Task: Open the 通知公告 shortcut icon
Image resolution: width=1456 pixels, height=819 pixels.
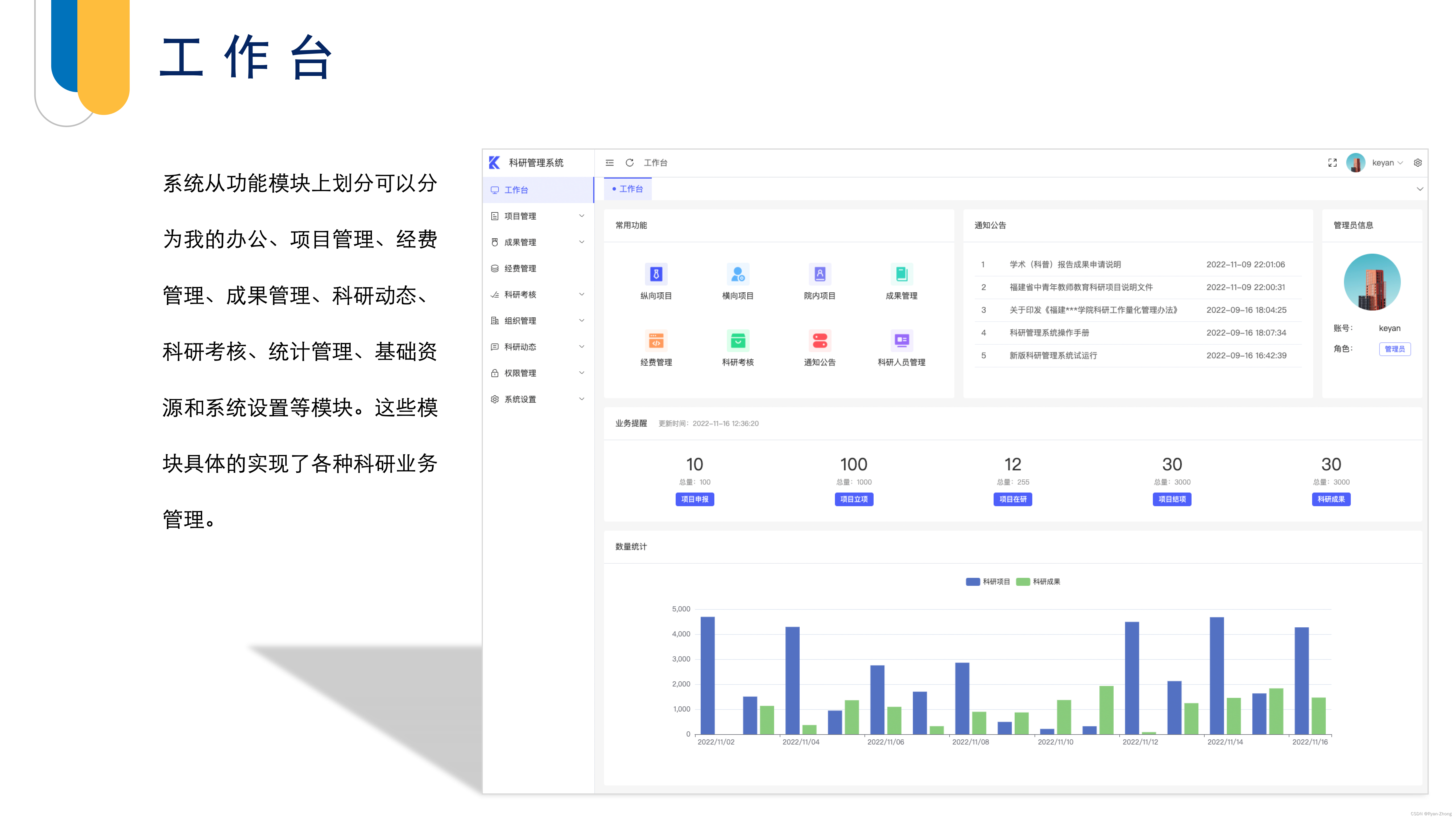Action: point(820,341)
